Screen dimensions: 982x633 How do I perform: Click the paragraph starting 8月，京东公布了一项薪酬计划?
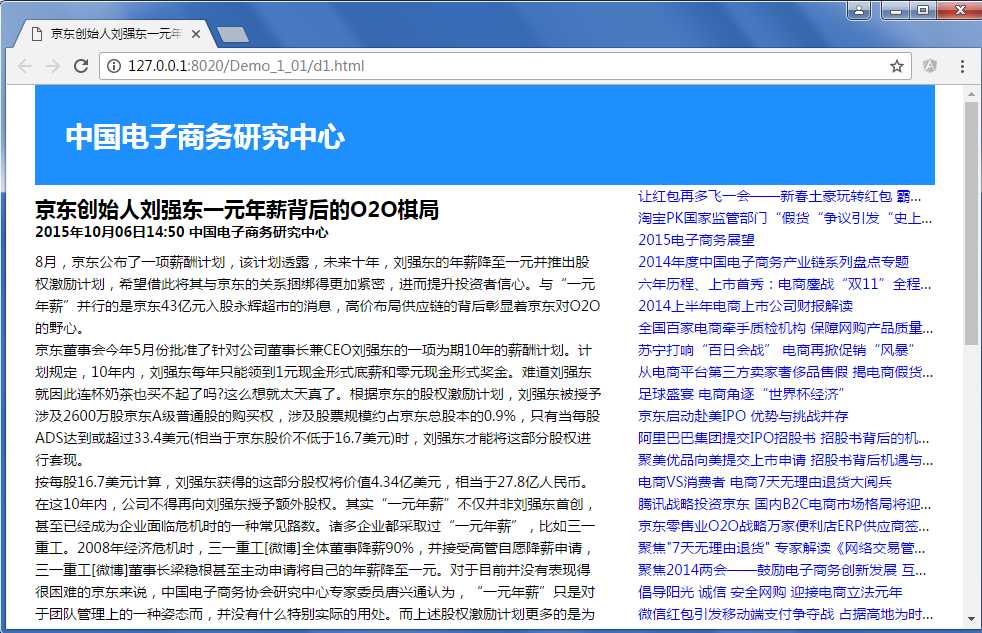(x=318, y=295)
